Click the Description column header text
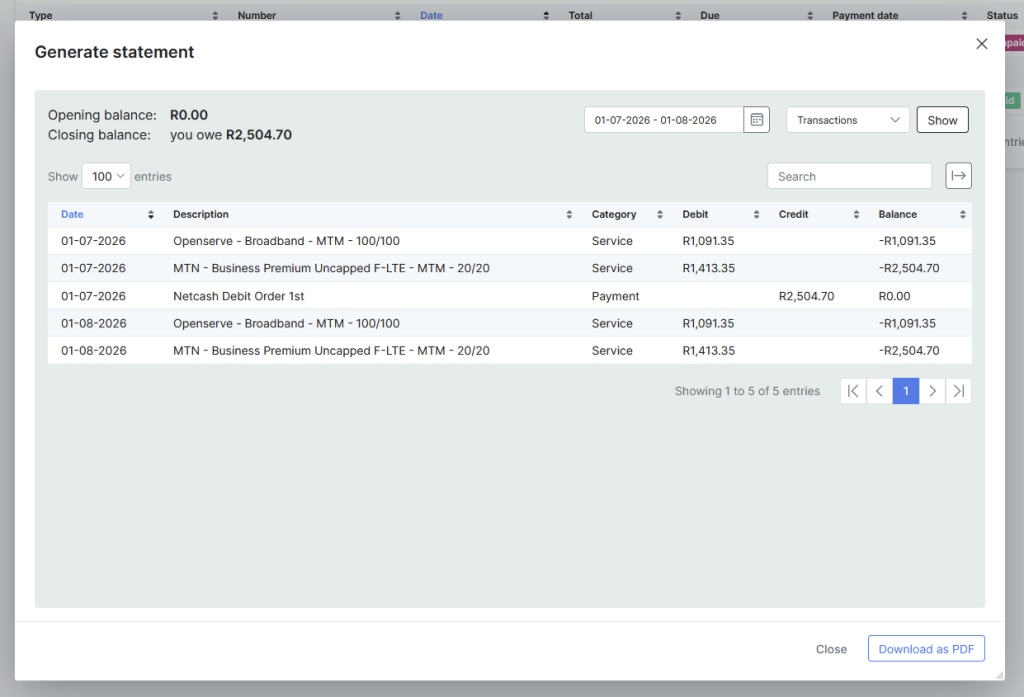This screenshot has height=697, width=1024. [200, 214]
